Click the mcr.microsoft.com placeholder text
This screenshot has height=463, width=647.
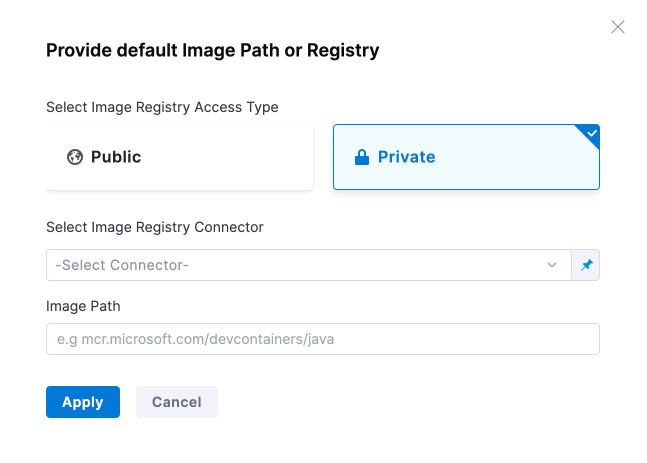click(x=190, y=339)
